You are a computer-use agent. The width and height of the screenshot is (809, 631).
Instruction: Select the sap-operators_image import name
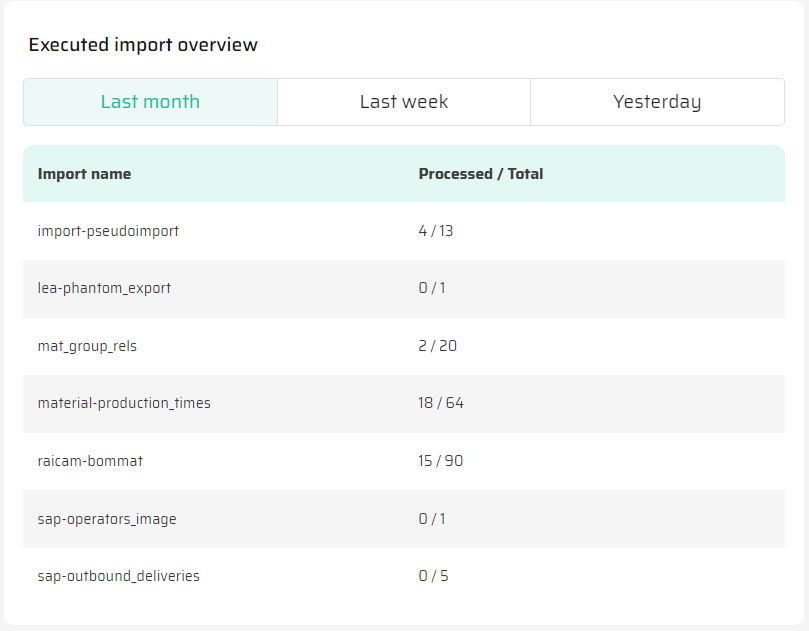[x=107, y=519]
